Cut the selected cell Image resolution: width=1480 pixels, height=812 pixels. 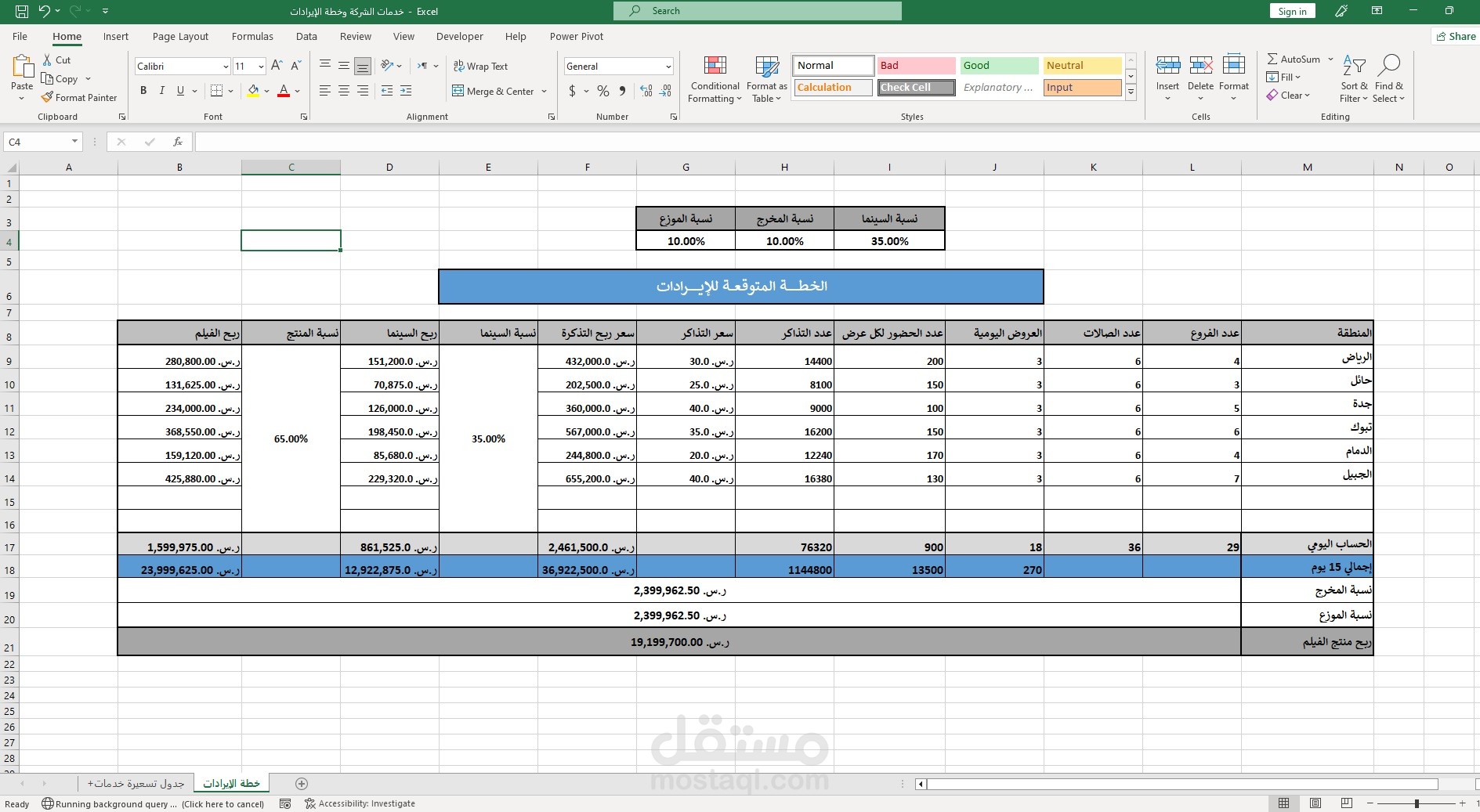[56, 60]
